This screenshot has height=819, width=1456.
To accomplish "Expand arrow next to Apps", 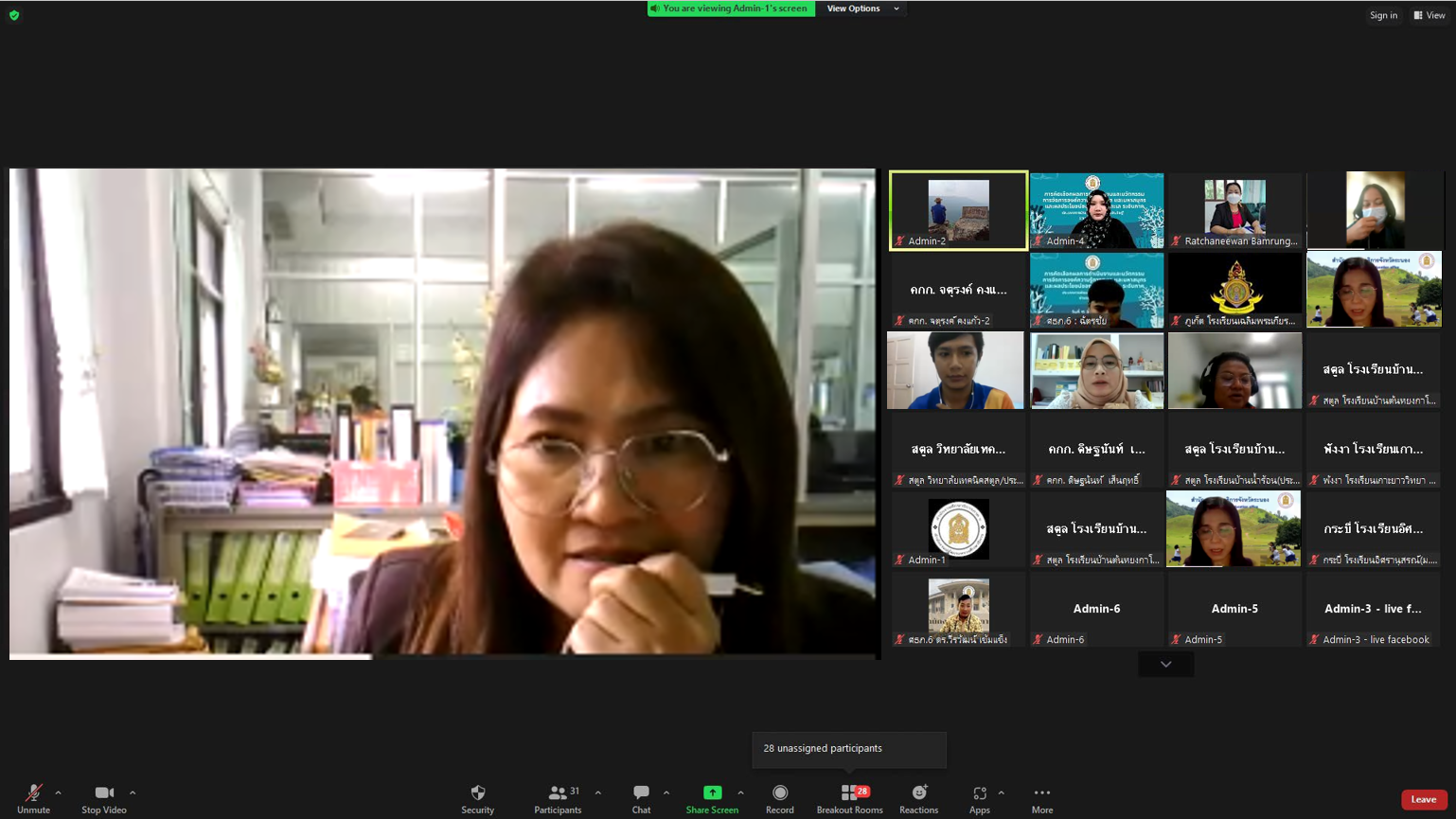I will 1002,792.
